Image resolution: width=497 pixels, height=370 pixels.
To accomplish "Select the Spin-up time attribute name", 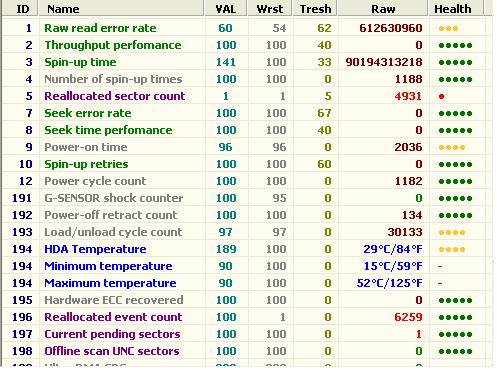I will pyautogui.click(x=80, y=62).
